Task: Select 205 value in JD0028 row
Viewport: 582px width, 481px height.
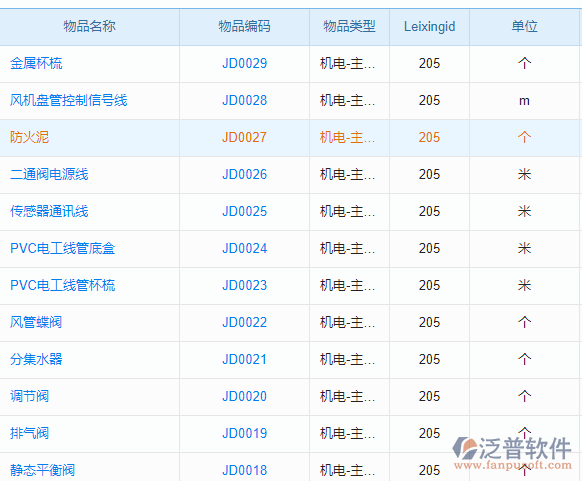Action: tap(429, 100)
